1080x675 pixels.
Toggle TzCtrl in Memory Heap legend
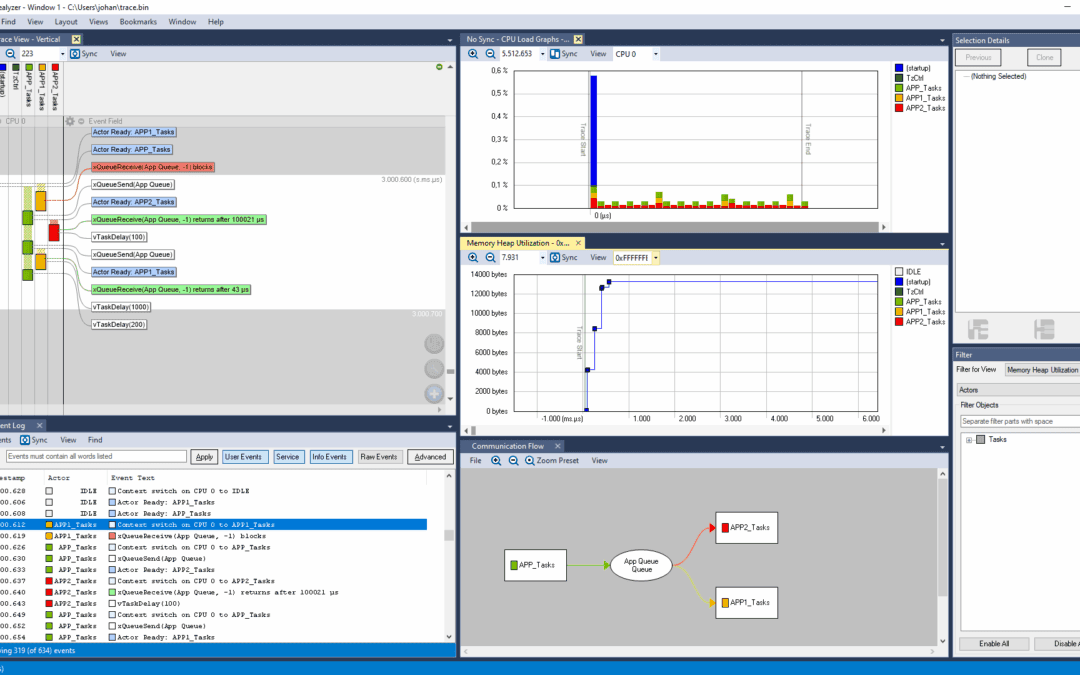click(x=899, y=292)
